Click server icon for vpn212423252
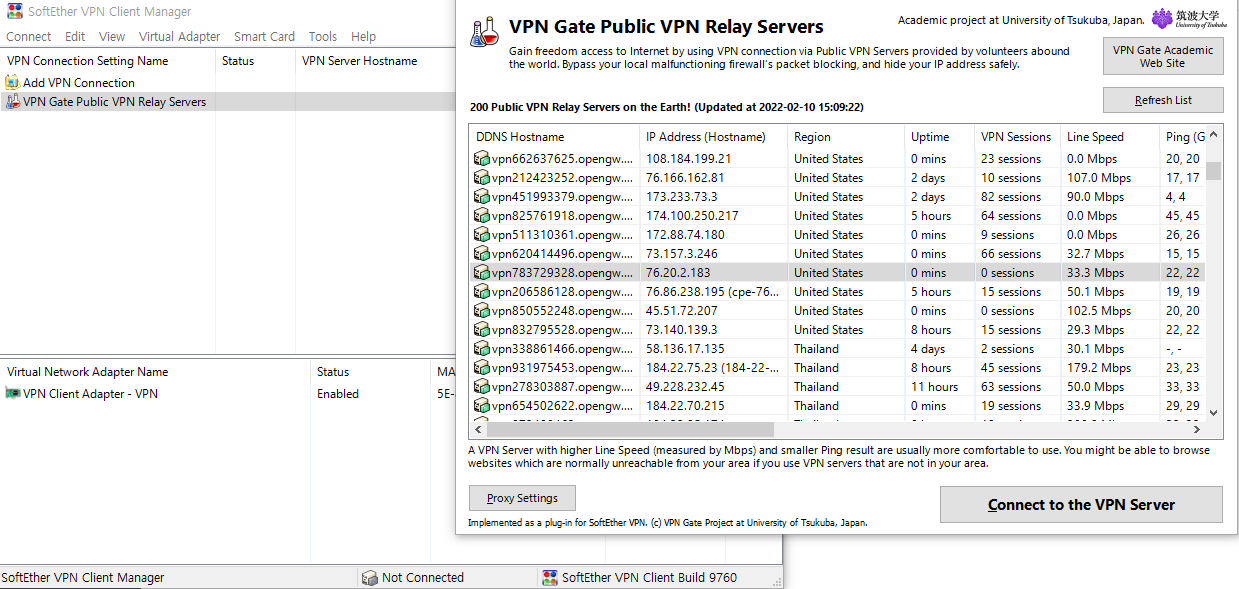Screen dimensions: 1239x589 [482, 178]
